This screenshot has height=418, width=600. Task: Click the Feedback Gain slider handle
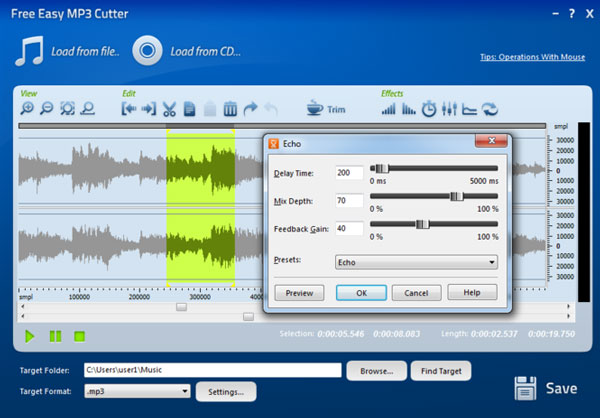[x=422, y=224]
